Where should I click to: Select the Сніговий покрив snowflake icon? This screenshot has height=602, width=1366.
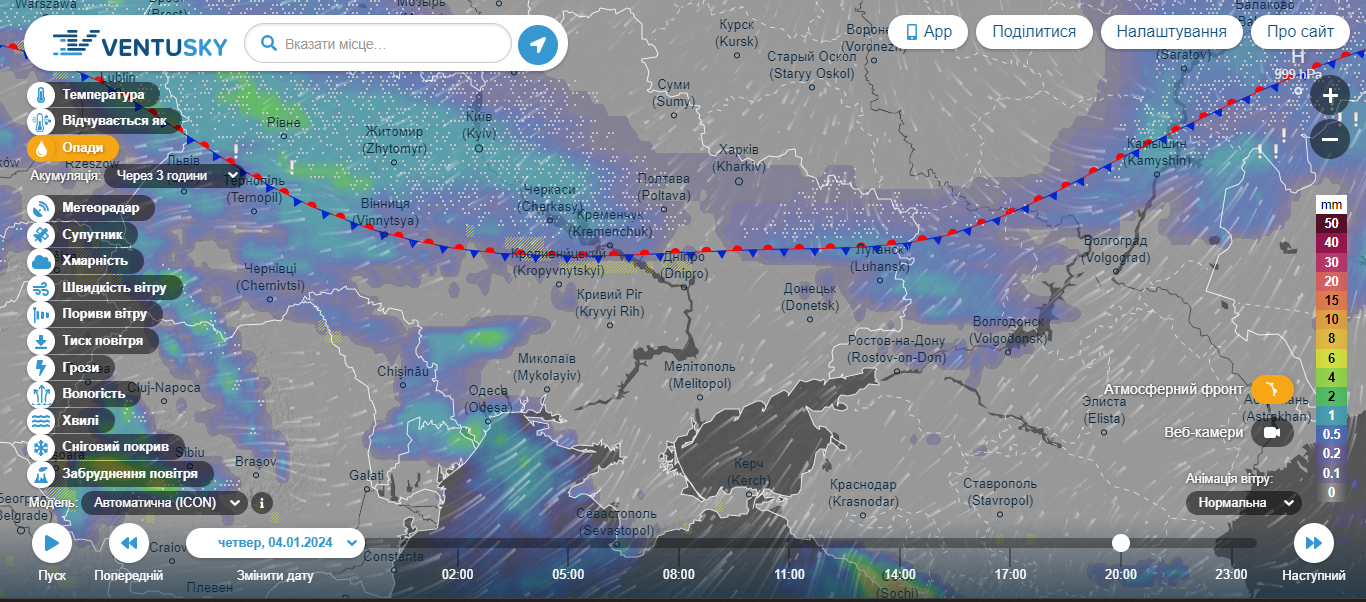41,447
